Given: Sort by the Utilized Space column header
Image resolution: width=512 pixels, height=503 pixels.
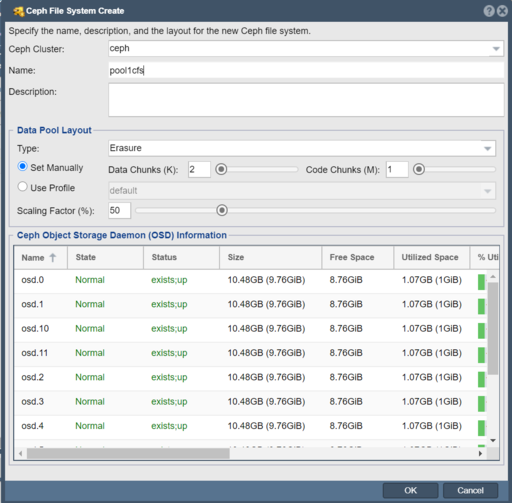Looking at the screenshot, I should pos(432,257).
